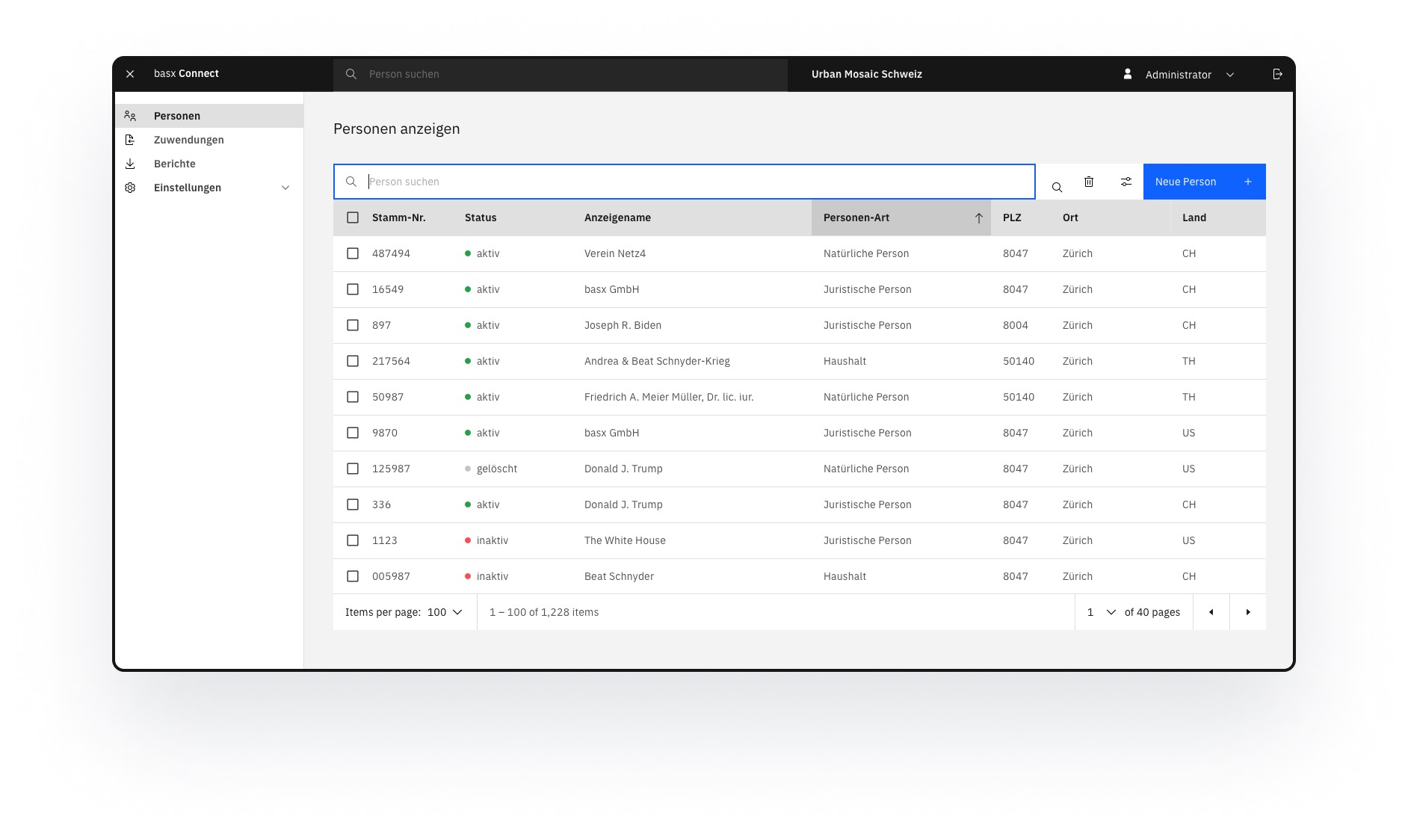Go to next page arrow

click(x=1247, y=612)
